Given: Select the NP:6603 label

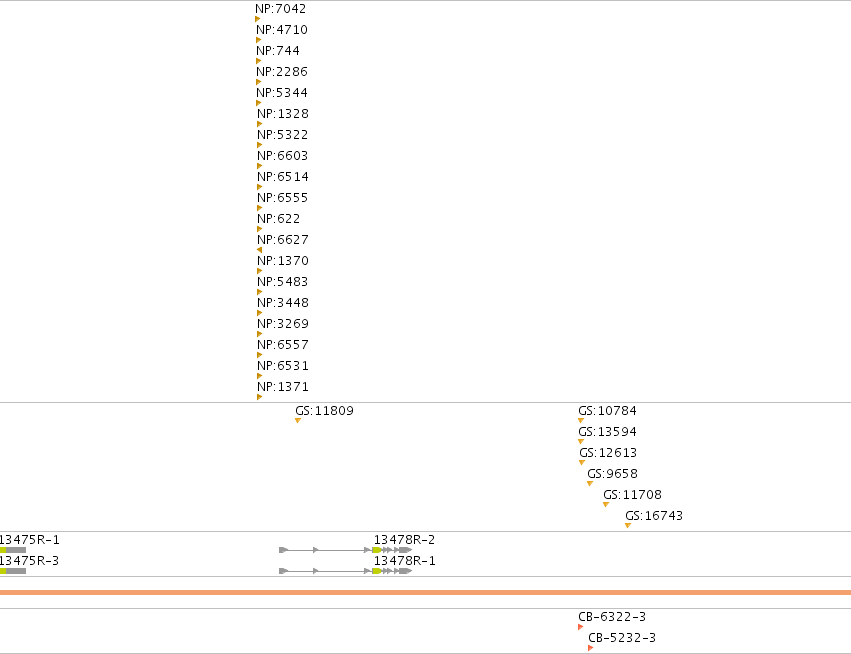Looking at the screenshot, I should coord(283,156).
